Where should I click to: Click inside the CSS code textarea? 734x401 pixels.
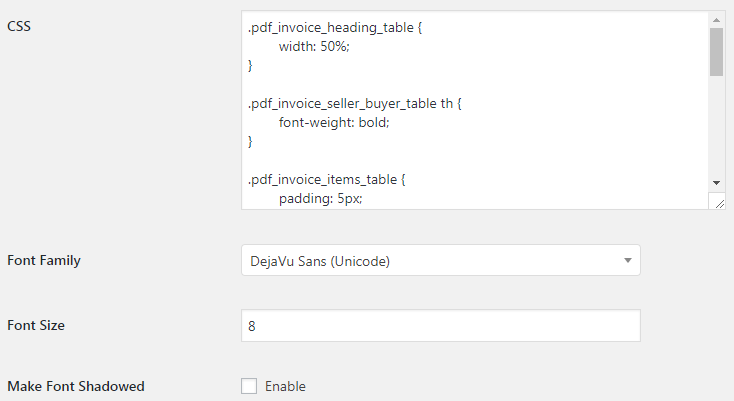click(475, 110)
